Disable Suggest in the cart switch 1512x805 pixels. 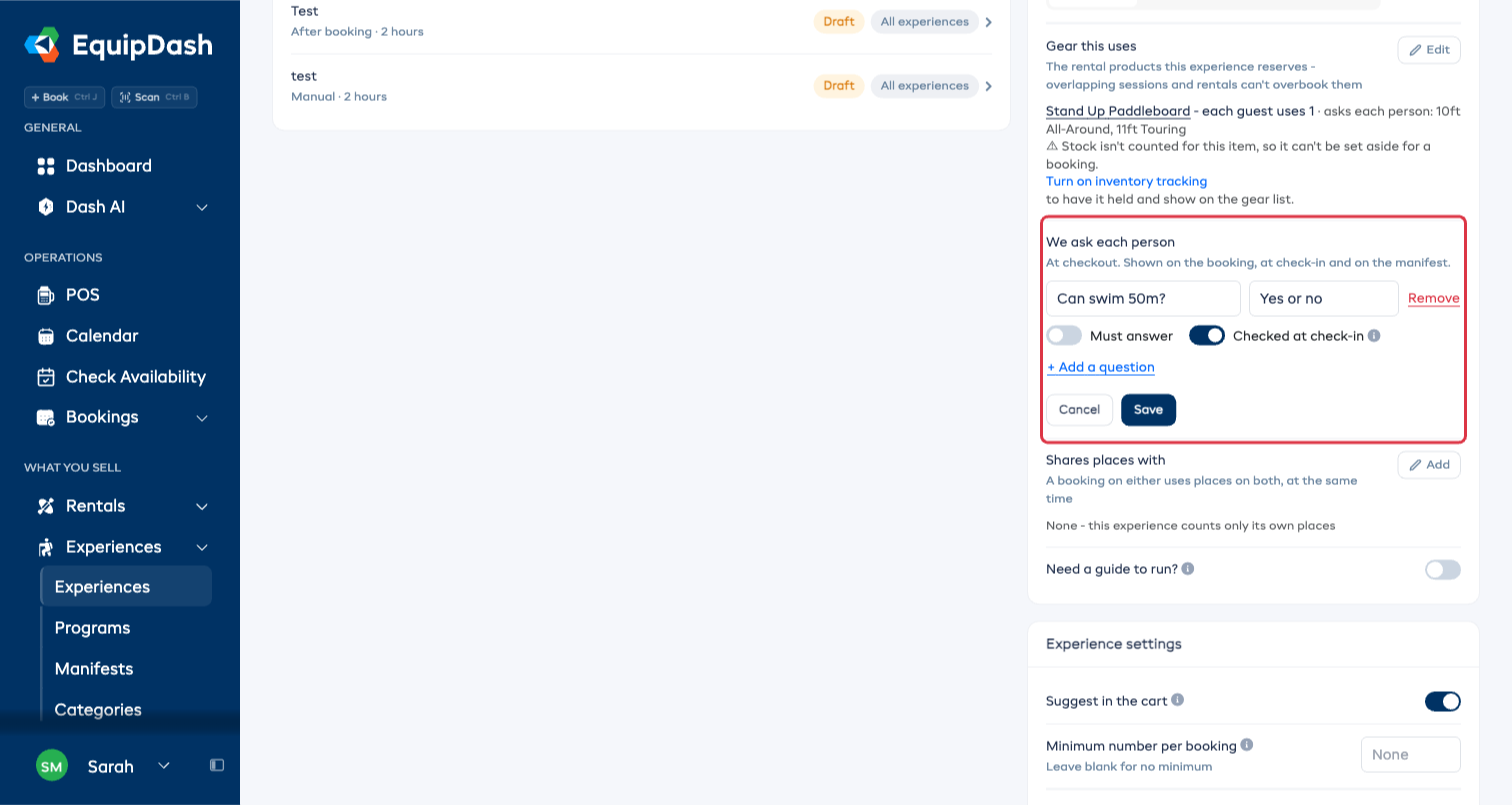coord(1443,701)
